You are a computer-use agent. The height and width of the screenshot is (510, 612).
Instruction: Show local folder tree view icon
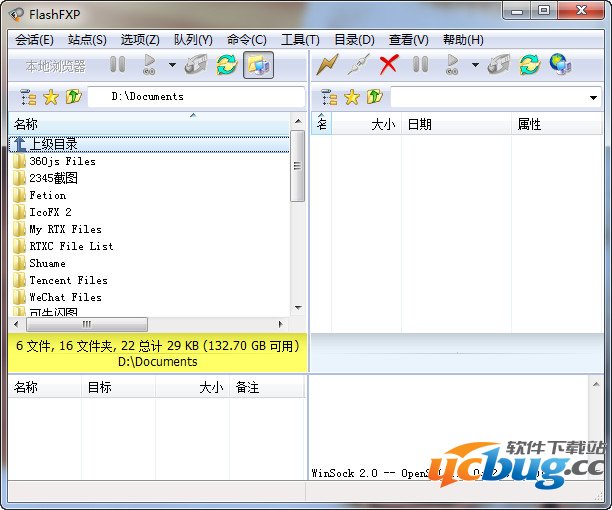pyautogui.click(x=27, y=97)
